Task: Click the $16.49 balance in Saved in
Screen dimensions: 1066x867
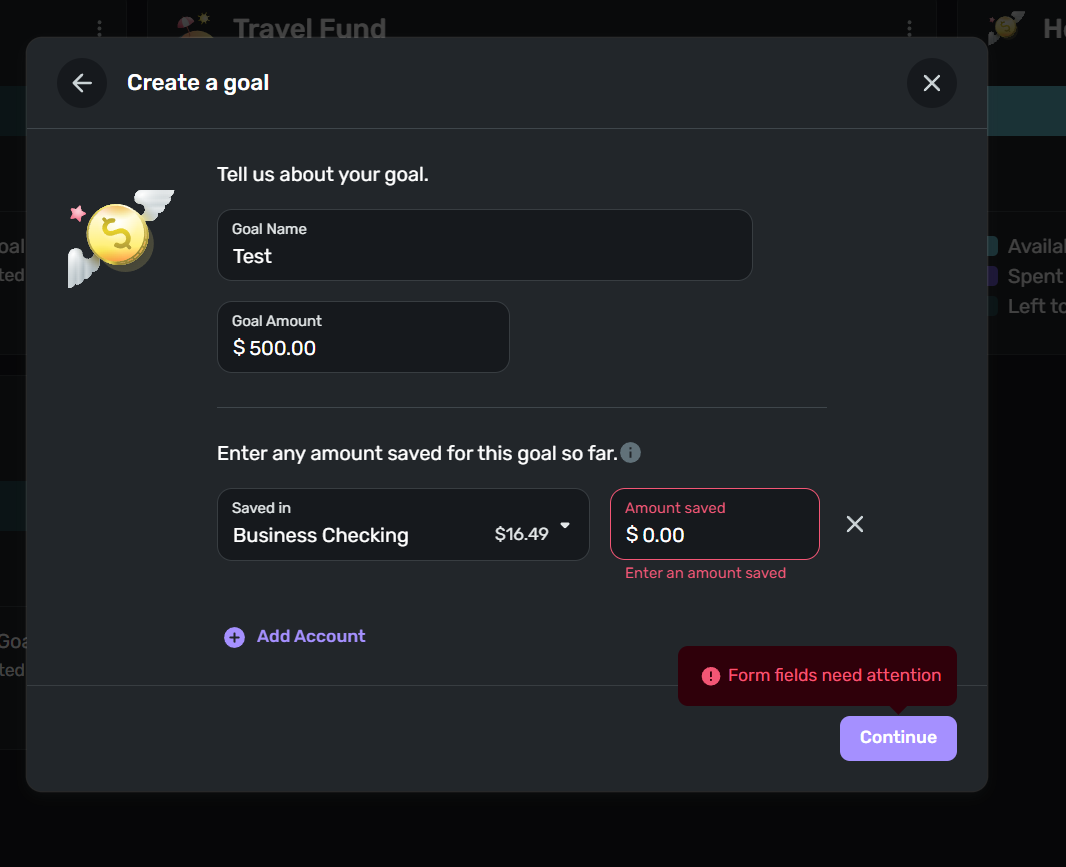Action: pos(521,534)
